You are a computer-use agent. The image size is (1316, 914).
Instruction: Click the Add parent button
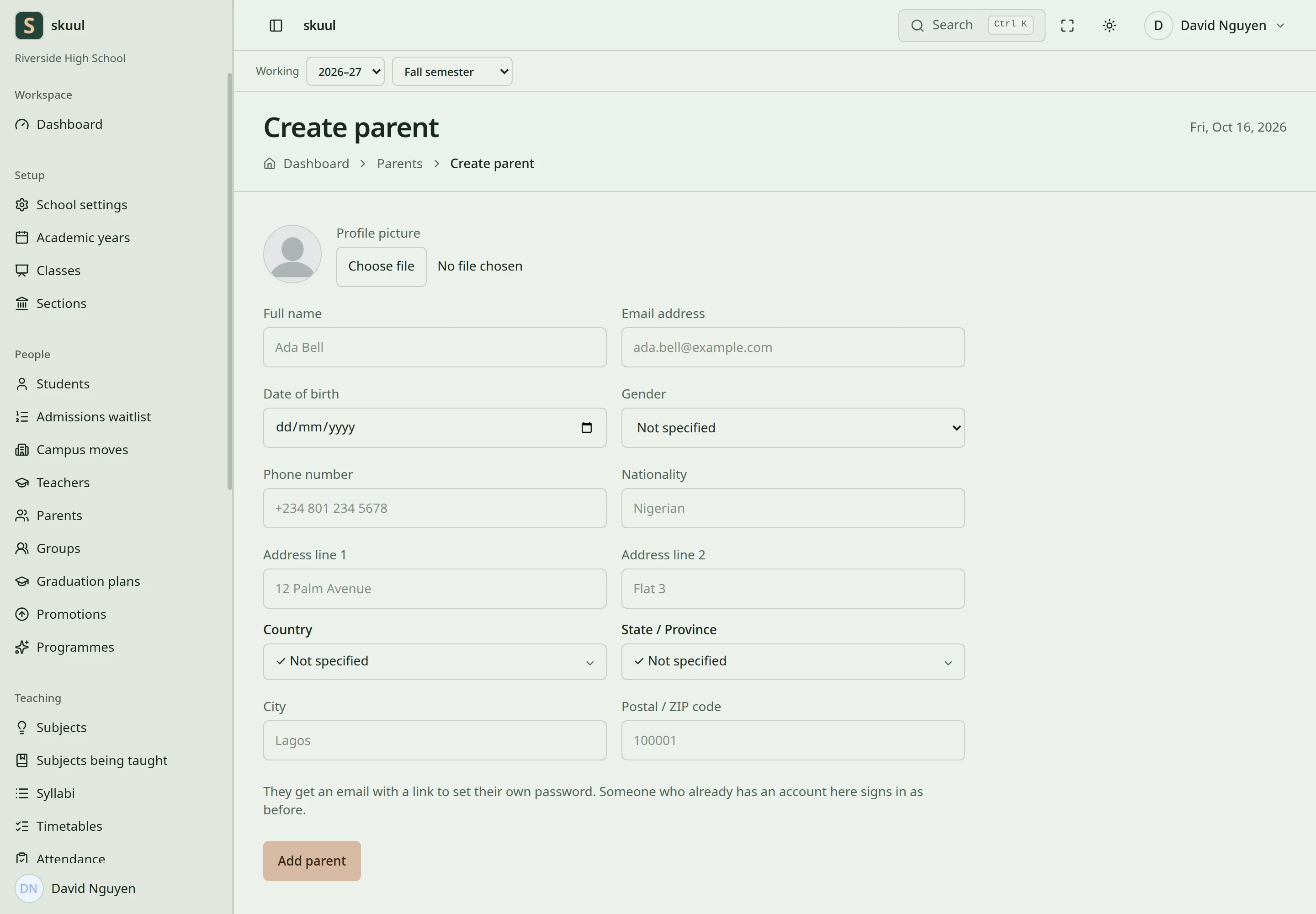click(312, 861)
